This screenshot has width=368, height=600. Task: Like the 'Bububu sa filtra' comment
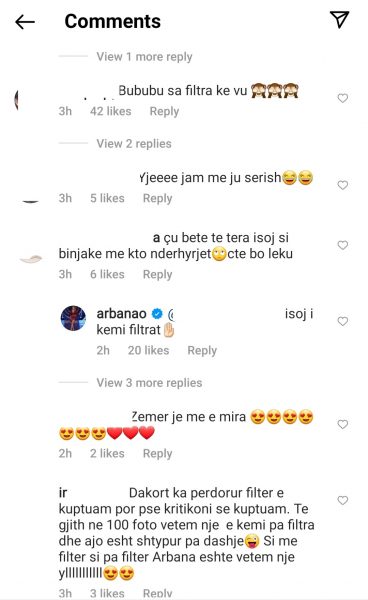(x=342, y=98)
